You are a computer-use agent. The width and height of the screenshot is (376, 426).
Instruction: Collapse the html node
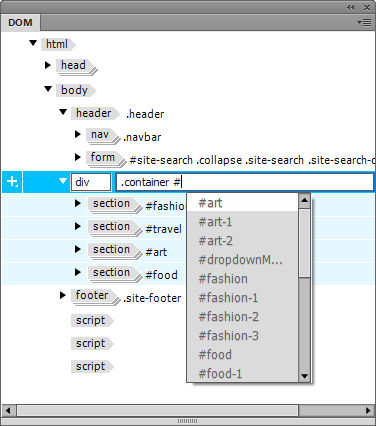(33, 43)
